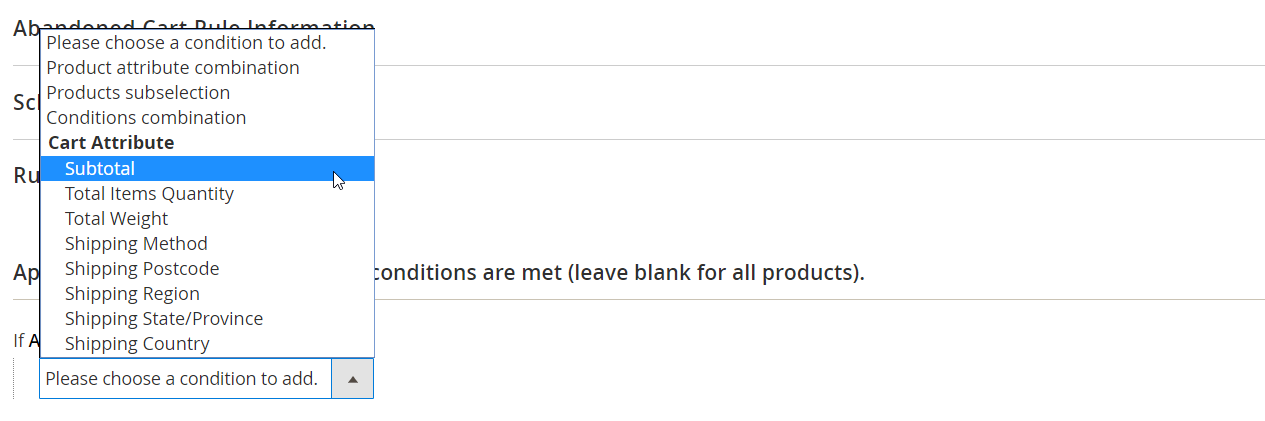Image resolution: width=1265 pixels, height=421 pixels.
Task: Pick Conditions combination option
Action: click(146, 118)
